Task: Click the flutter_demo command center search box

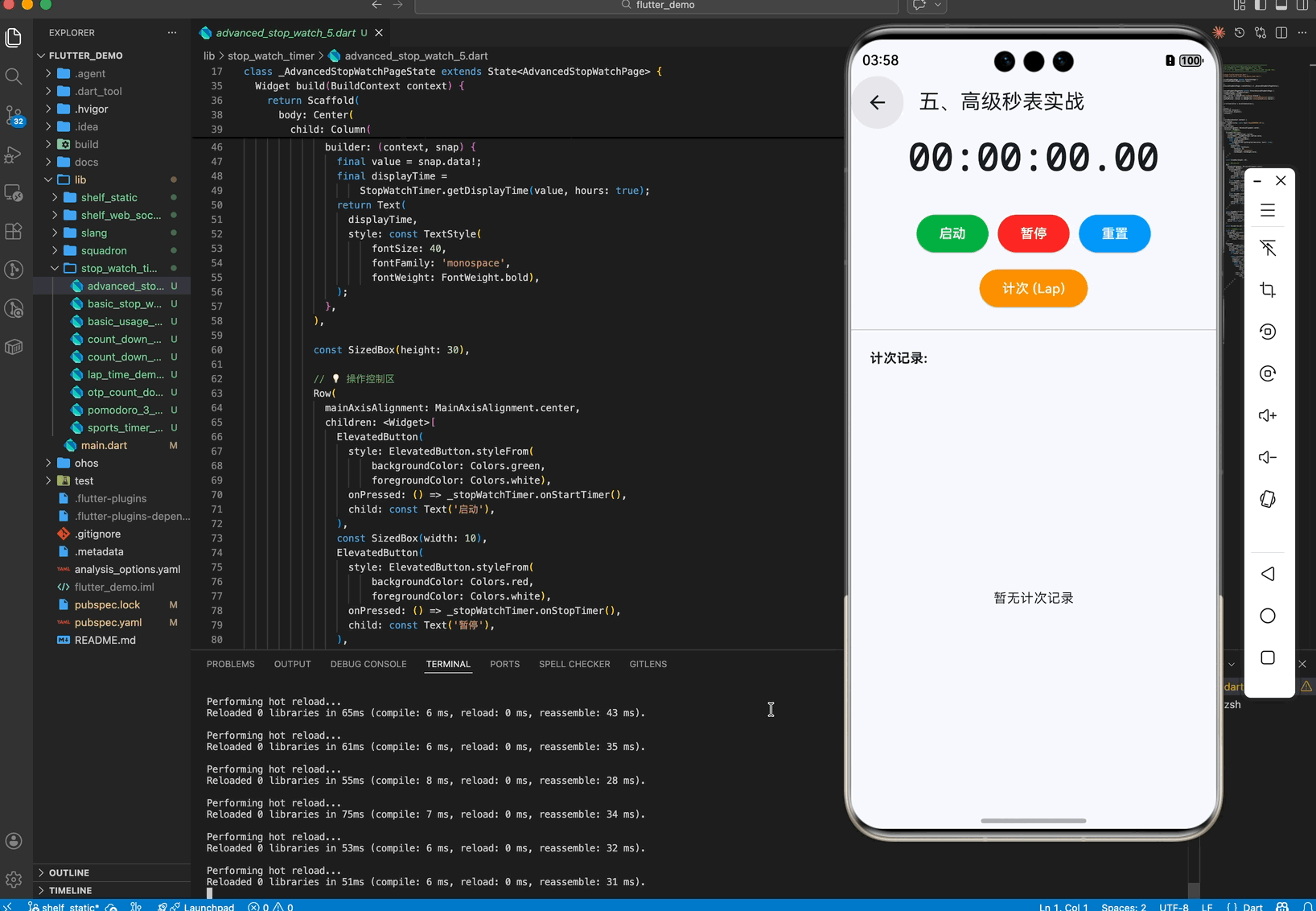Action: tap(656, 6)
